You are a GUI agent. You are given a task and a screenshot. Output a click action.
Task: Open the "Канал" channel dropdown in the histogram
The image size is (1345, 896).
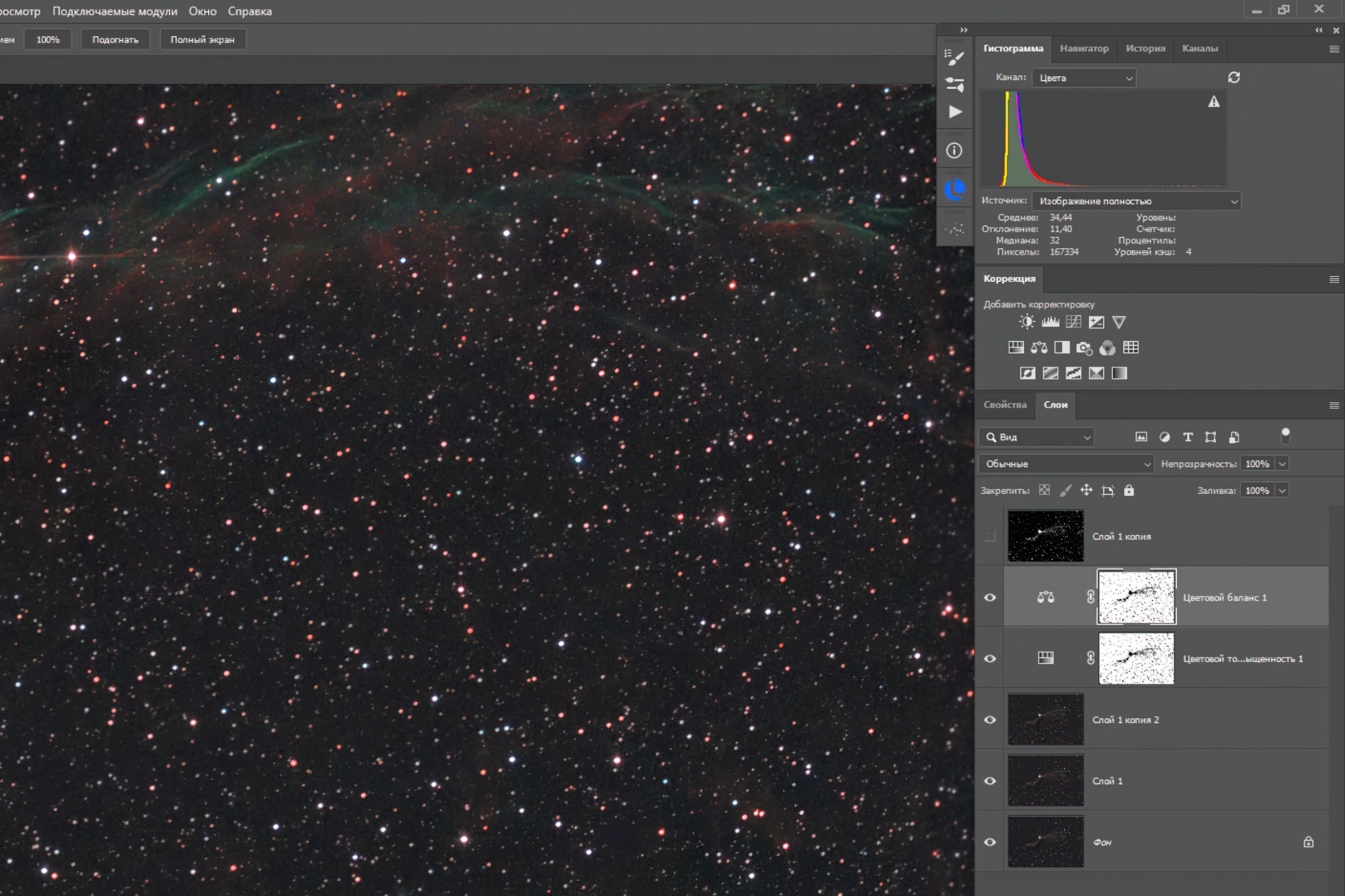(1085, 78)
